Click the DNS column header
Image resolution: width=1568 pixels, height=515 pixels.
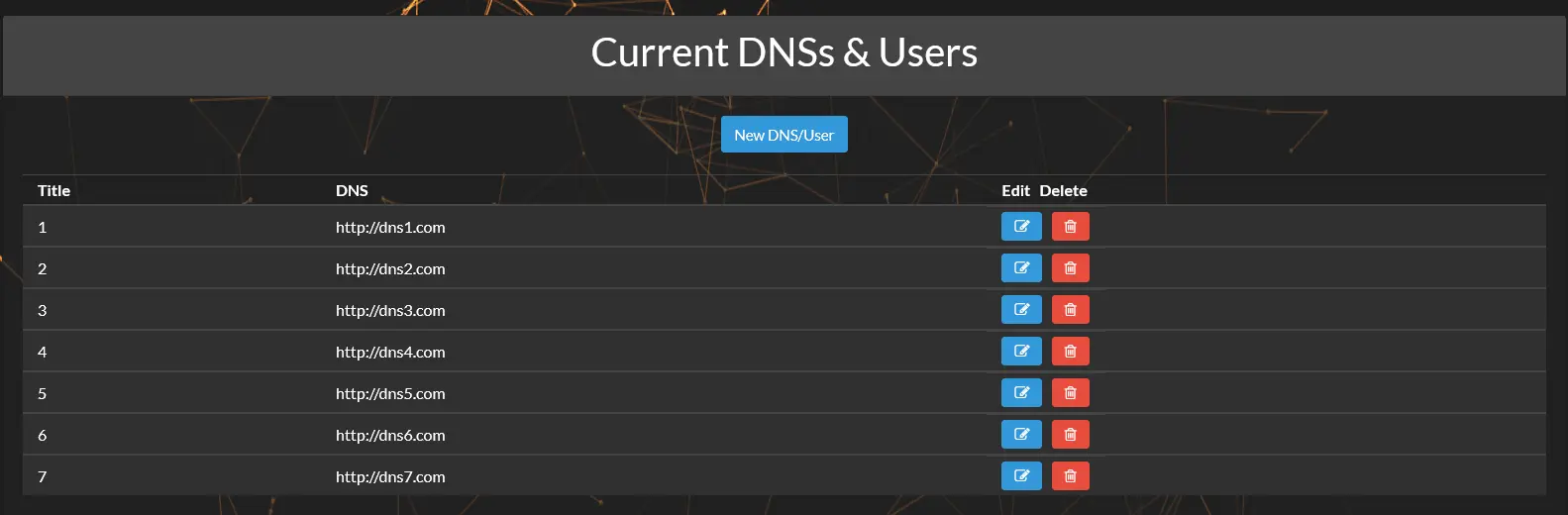[352, 191]
